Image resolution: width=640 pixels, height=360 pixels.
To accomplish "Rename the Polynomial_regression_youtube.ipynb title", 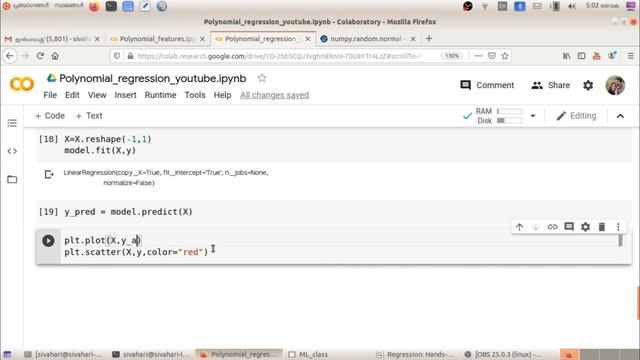I will [x=153, y=78].
